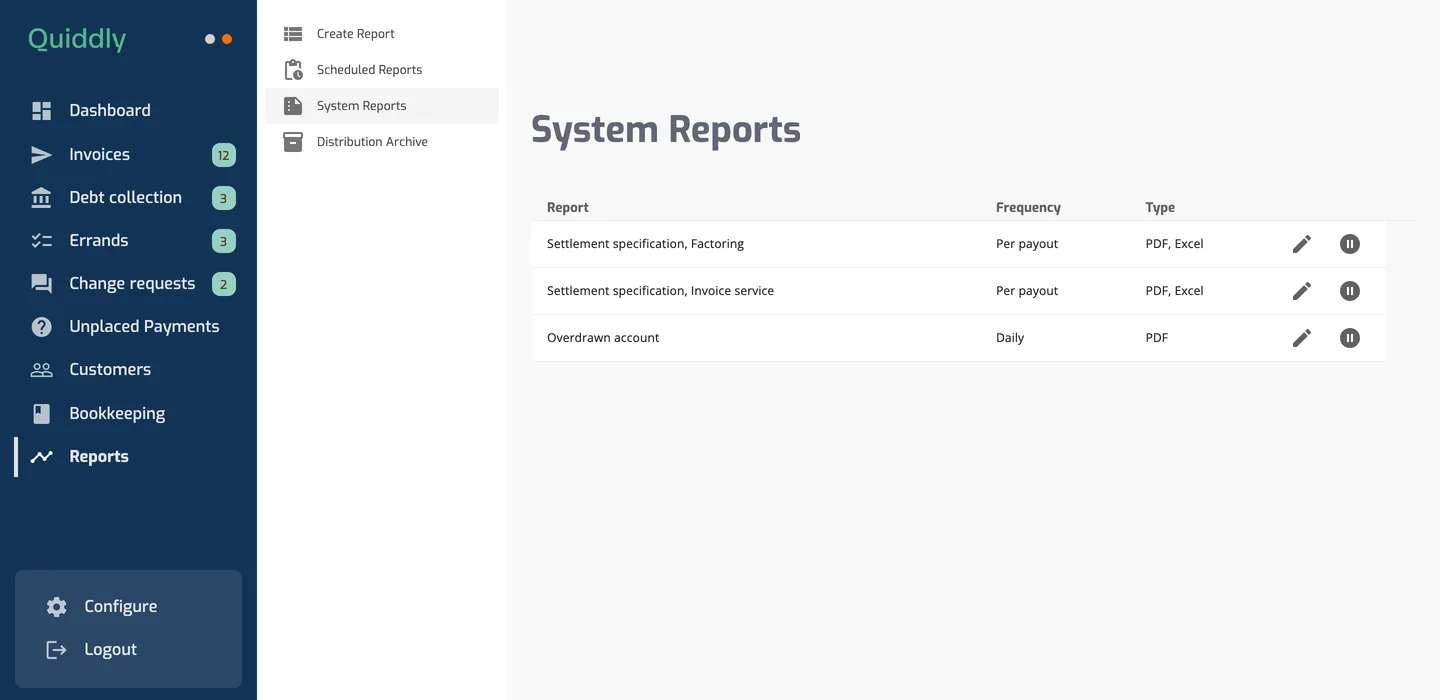Click the Debt collection badge showing 3
1440x700 pixels.
click(224, 198)
